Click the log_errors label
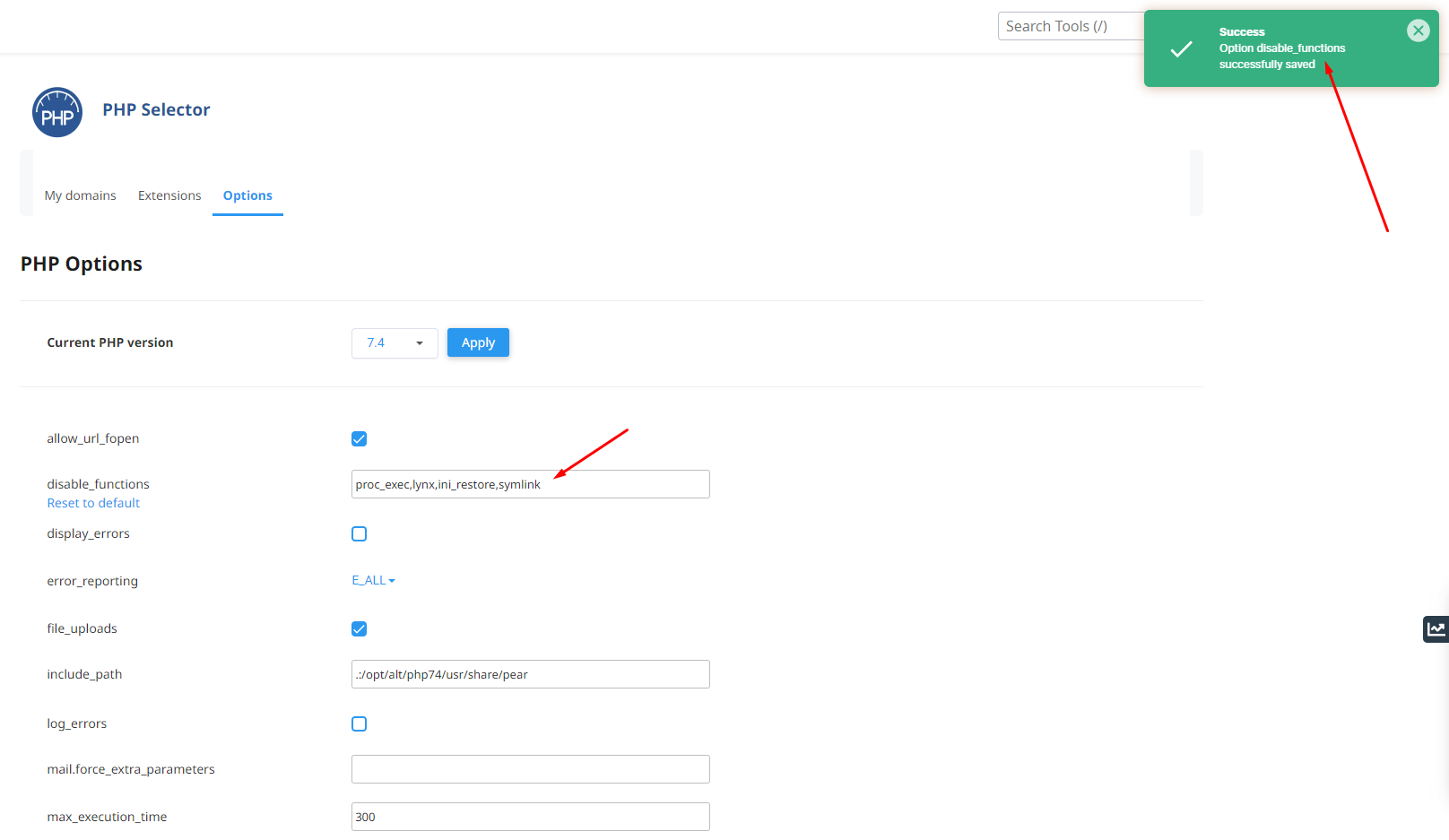1449x840 pixels. (77, 723)
